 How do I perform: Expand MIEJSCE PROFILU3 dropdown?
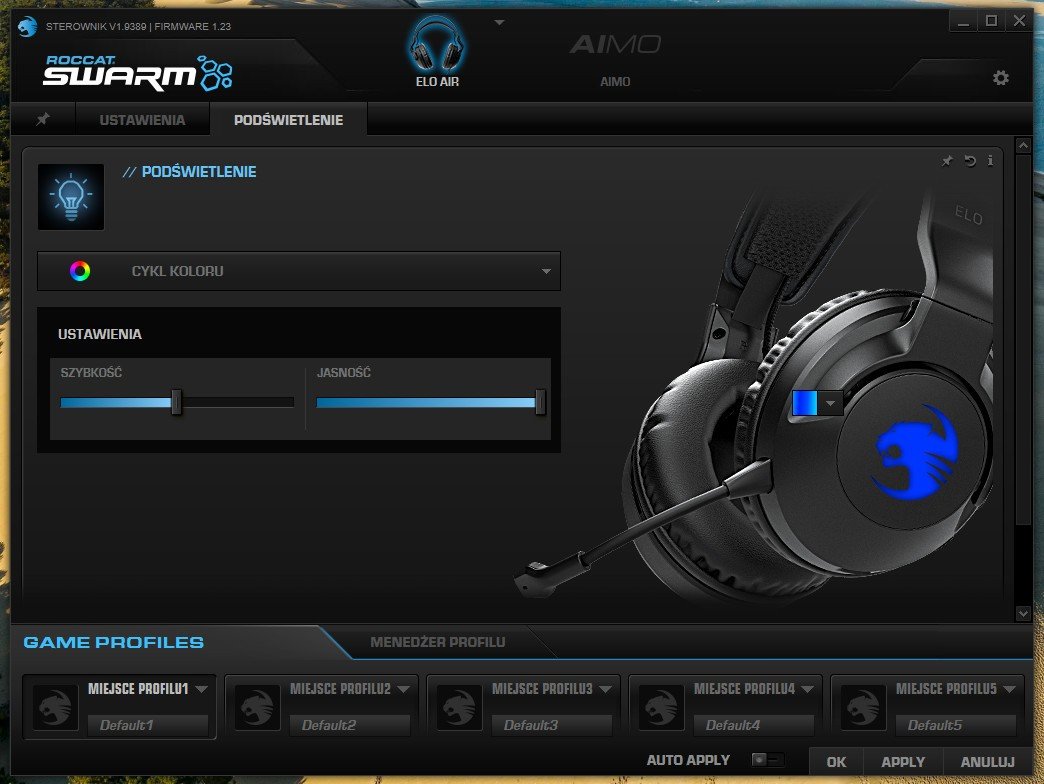point(605,689)
